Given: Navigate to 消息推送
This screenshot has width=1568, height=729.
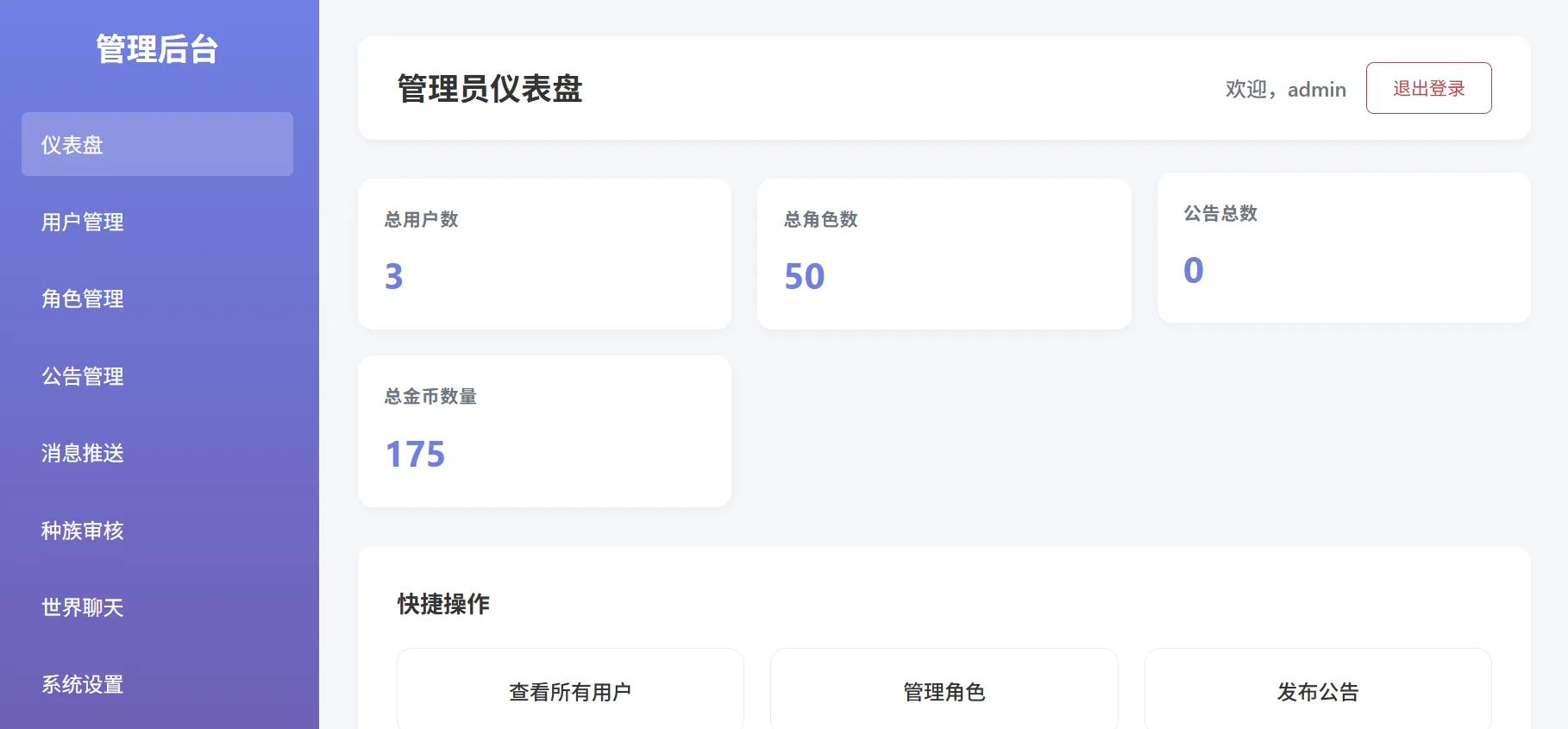Looking at the screenshot, I should coord(83,453).
